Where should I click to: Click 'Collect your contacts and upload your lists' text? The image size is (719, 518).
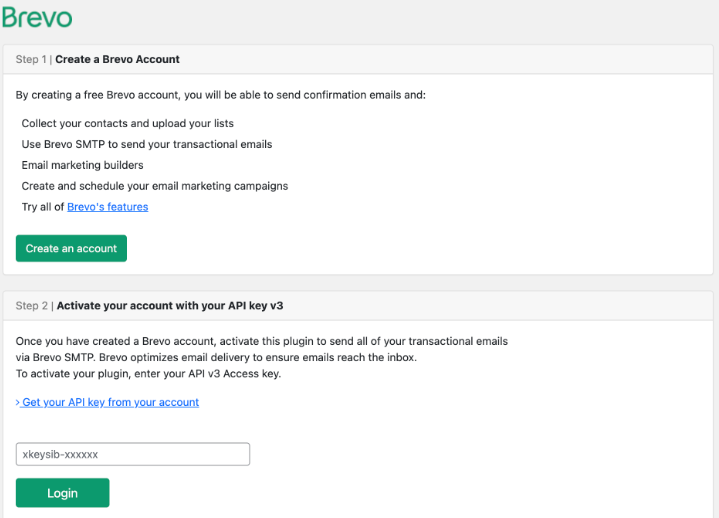pos(127,123)
